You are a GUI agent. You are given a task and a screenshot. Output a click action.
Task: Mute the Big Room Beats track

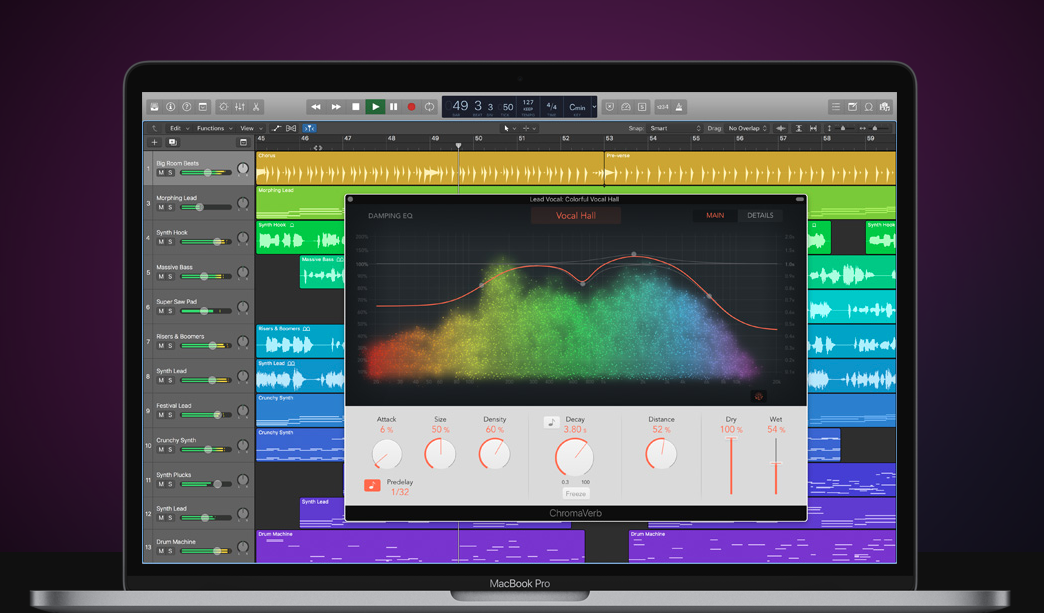point(160,173)
